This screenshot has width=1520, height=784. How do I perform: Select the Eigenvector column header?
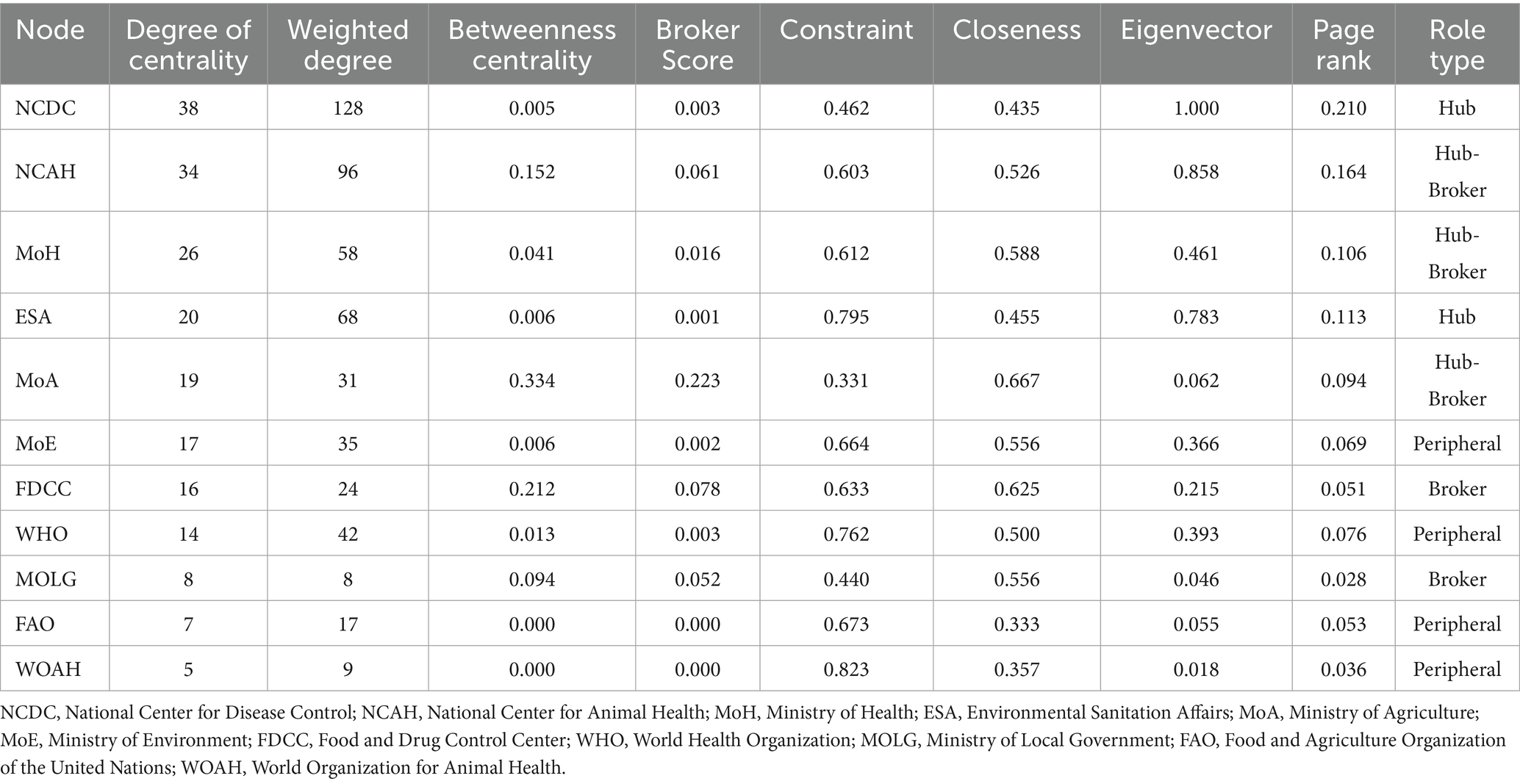(x=1196, y=30)
